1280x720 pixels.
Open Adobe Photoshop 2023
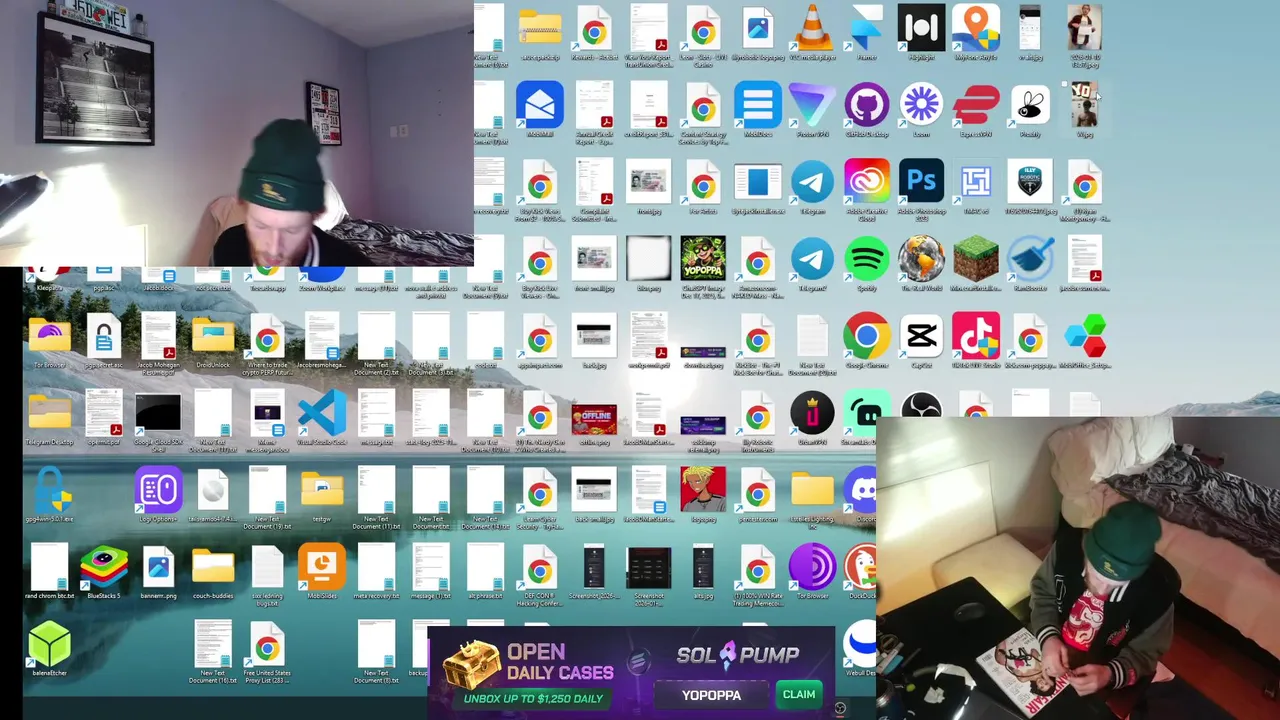coord(921,183)
